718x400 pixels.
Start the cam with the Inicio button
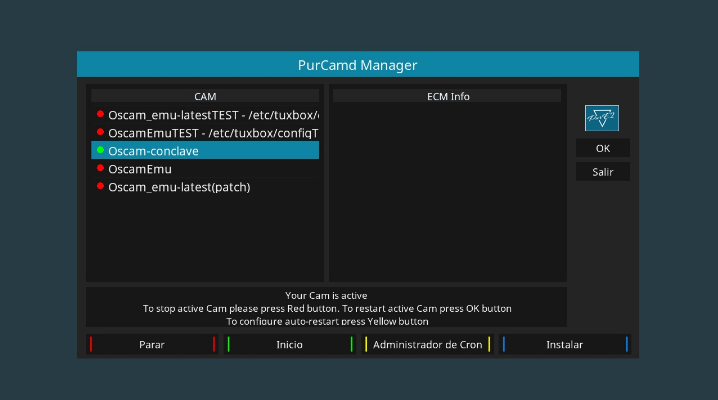coord(290,344)
